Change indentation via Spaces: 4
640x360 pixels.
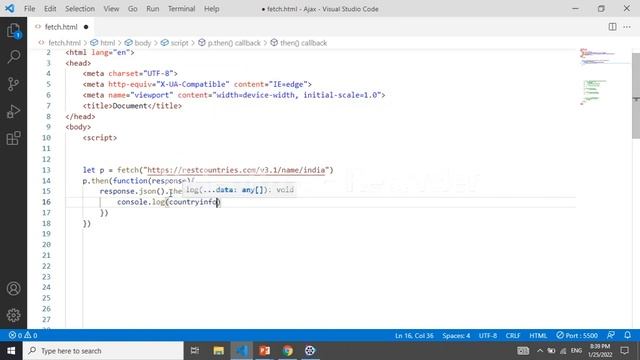456,336
